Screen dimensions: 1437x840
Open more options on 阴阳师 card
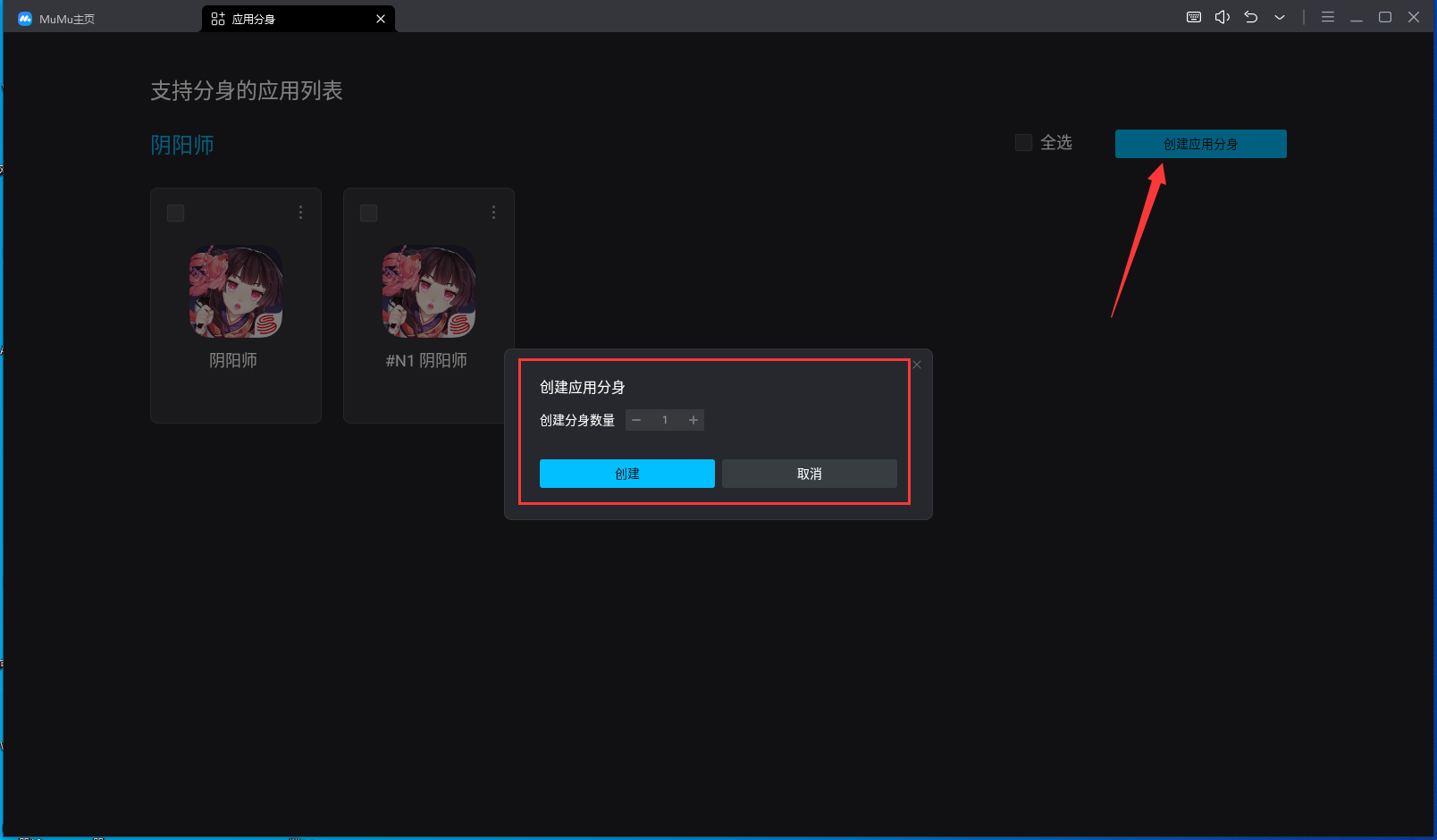coord(300,213)
